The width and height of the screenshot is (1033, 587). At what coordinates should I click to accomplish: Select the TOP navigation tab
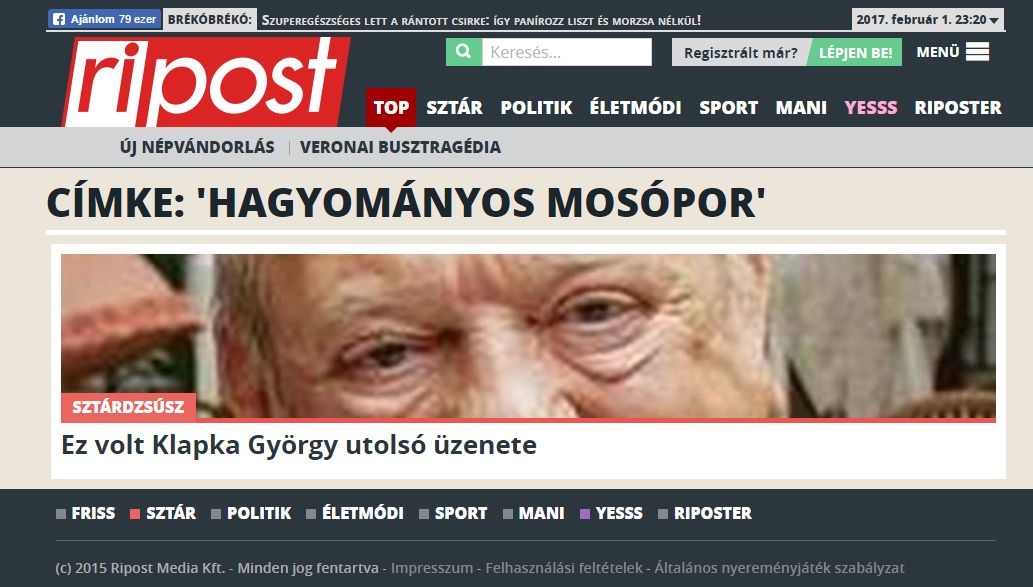tap(391, 107)
